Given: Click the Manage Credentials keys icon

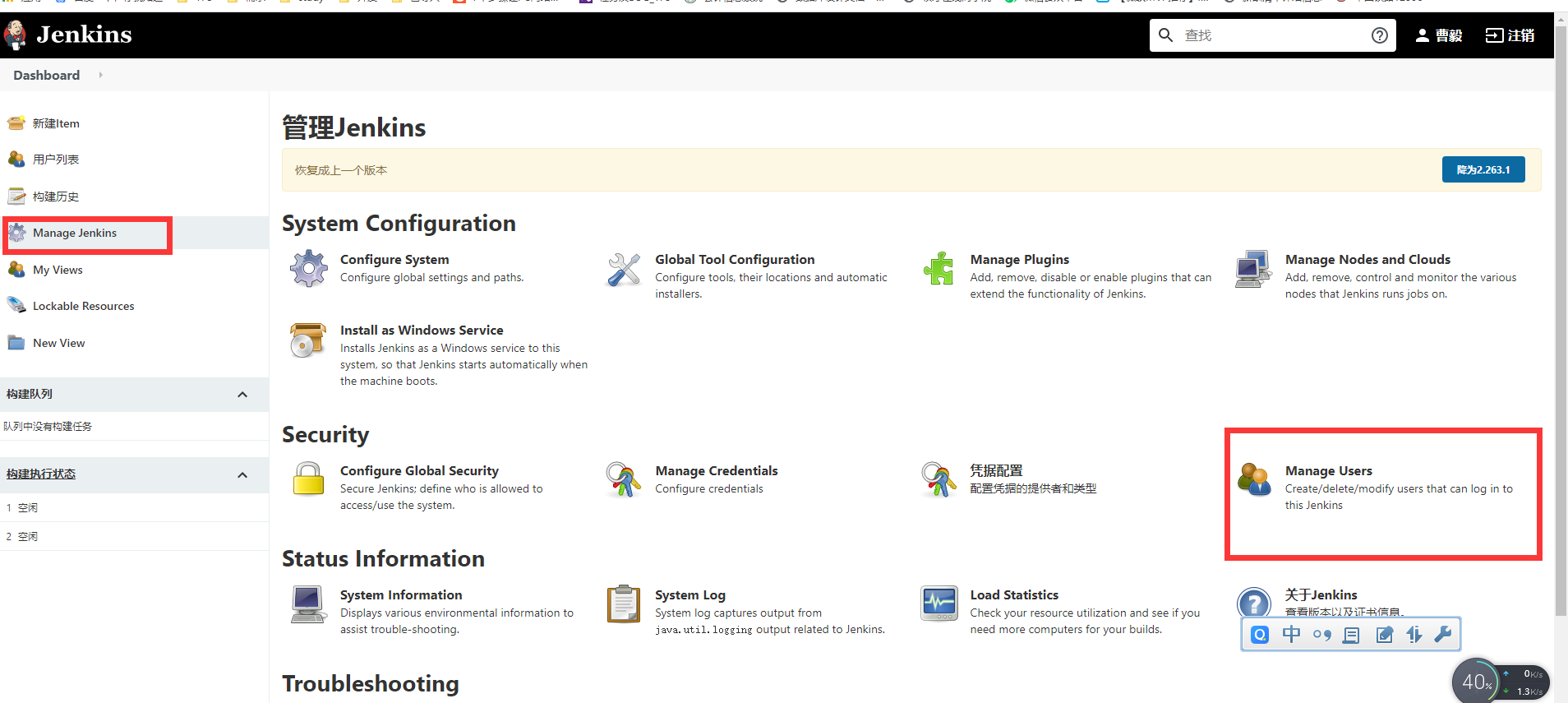Looking at the screenshot, I should click(624, 479).
